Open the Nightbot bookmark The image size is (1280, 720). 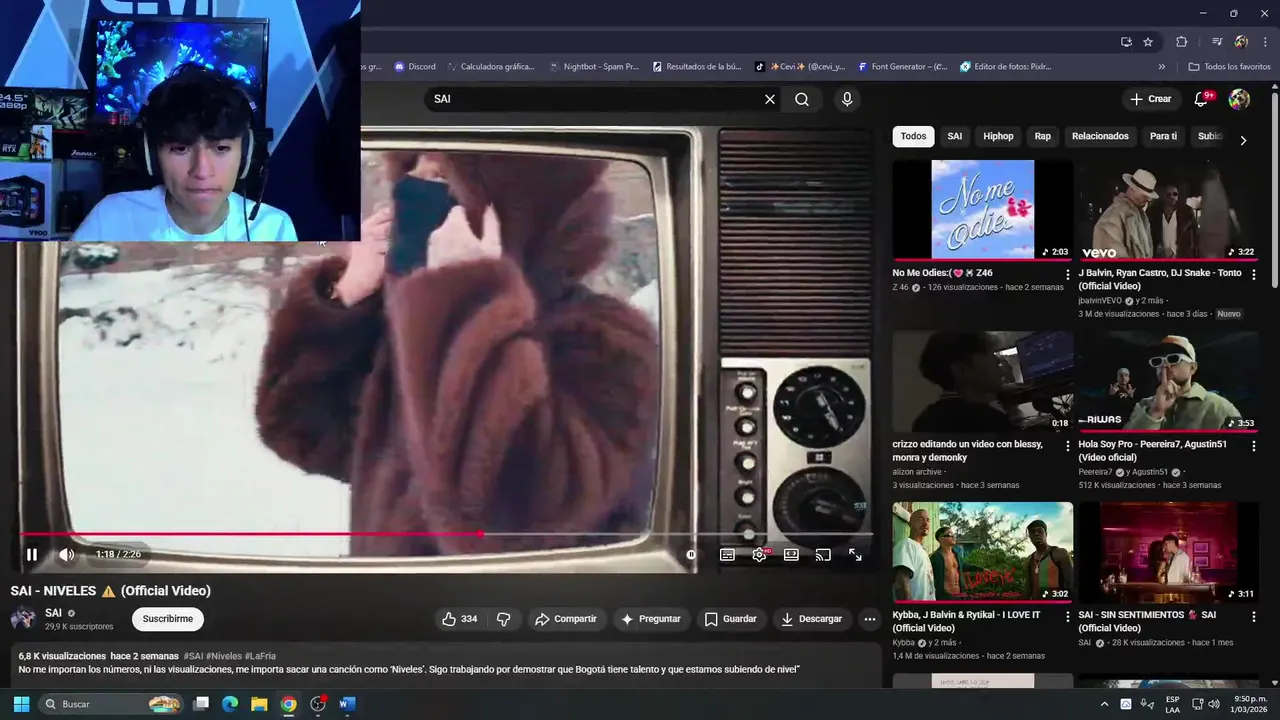coord(594,67)
